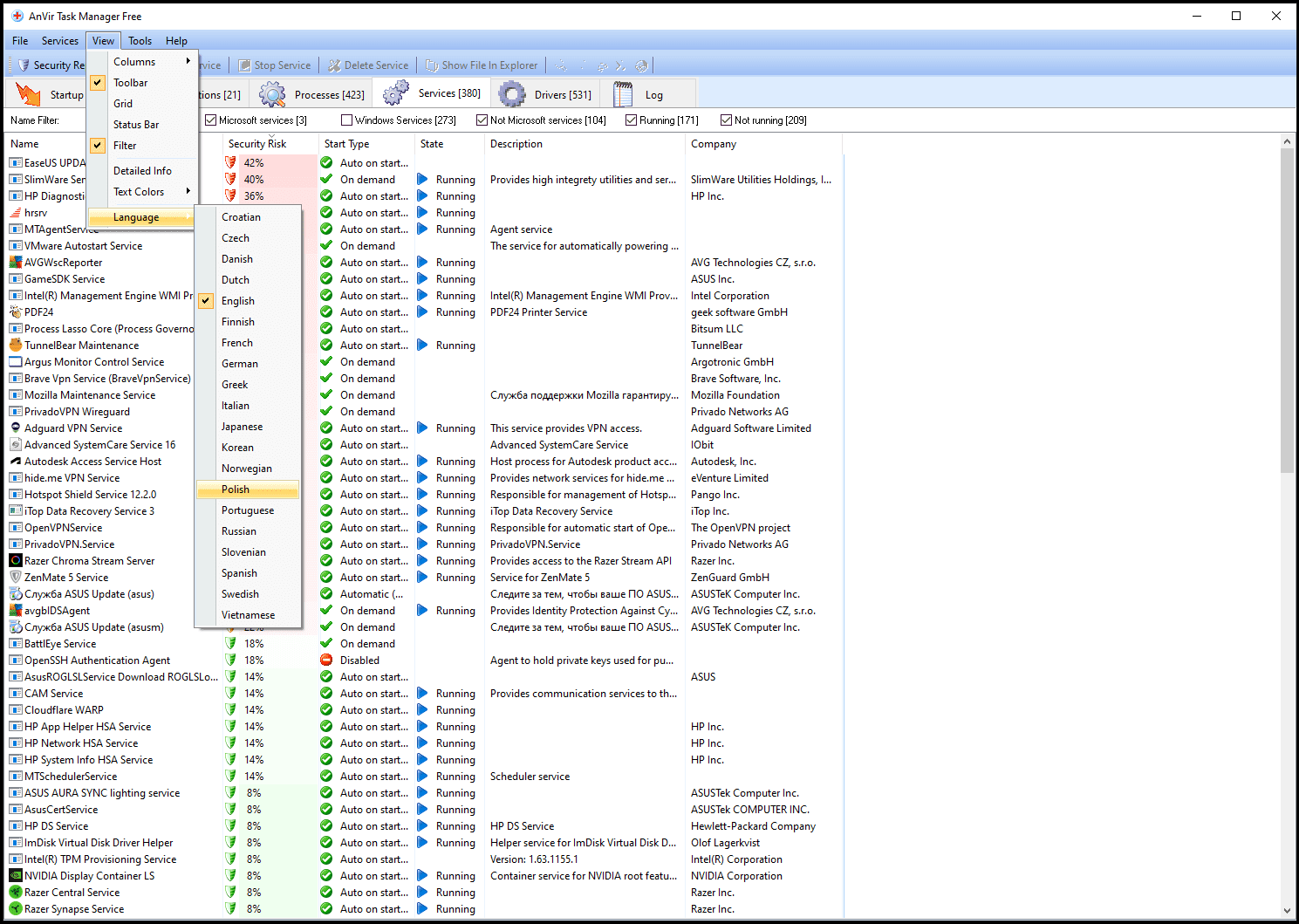The width and height of the screenshot is (1299, 924).
Task: Click the hrsrv service icon
Action: 16,213
